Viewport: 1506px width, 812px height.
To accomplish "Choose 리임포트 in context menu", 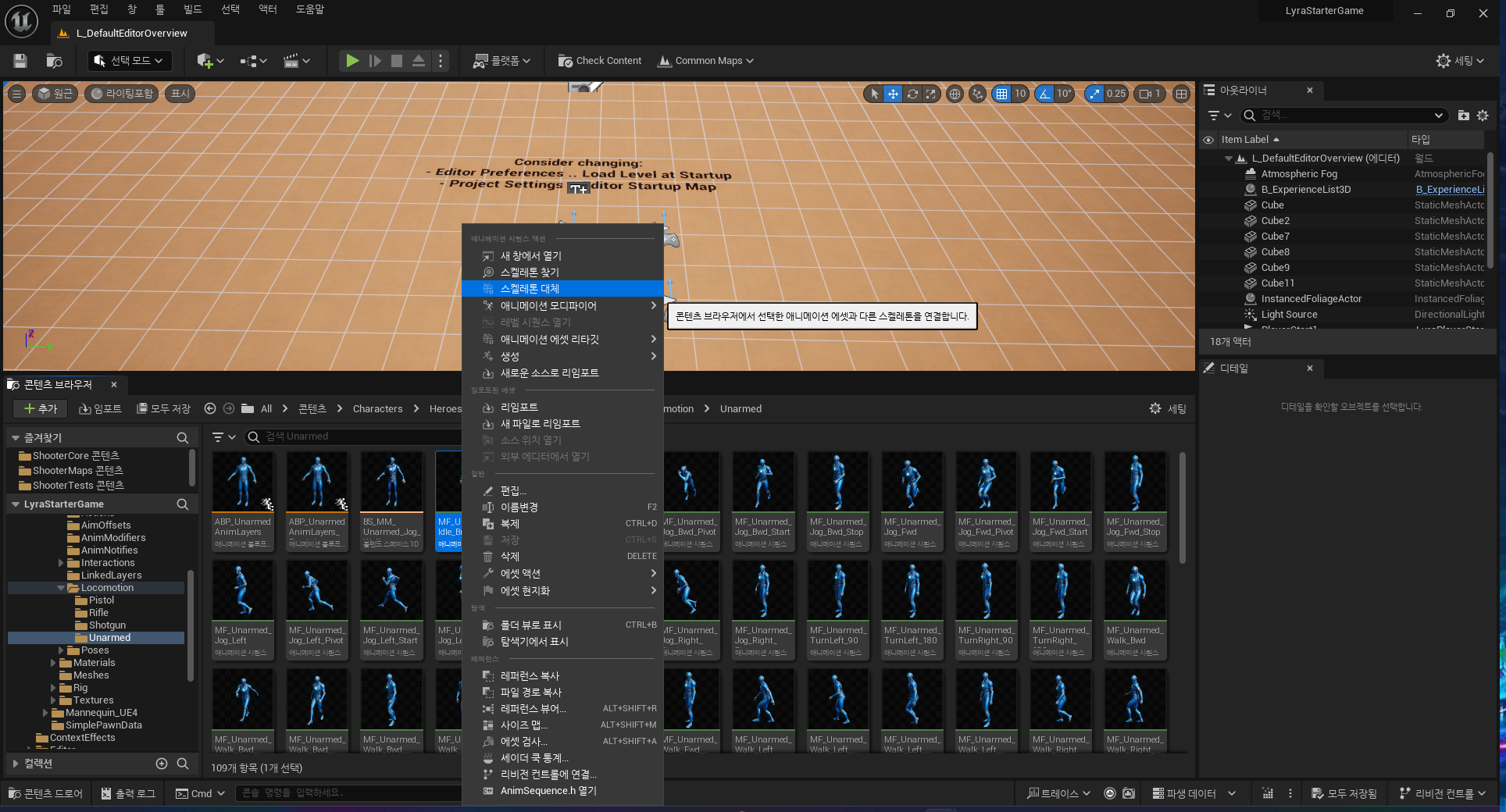I will [x=562, y=408].
